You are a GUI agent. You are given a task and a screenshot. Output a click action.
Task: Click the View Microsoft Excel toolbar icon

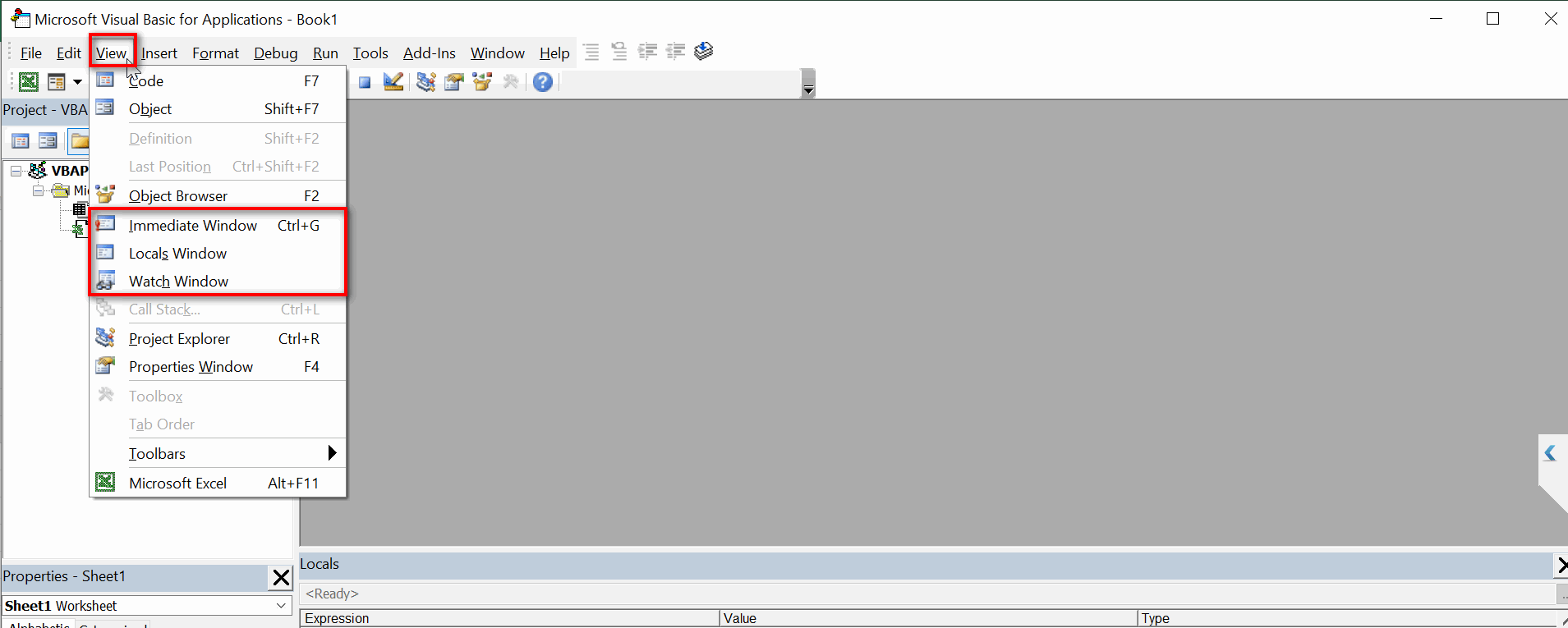29,81
